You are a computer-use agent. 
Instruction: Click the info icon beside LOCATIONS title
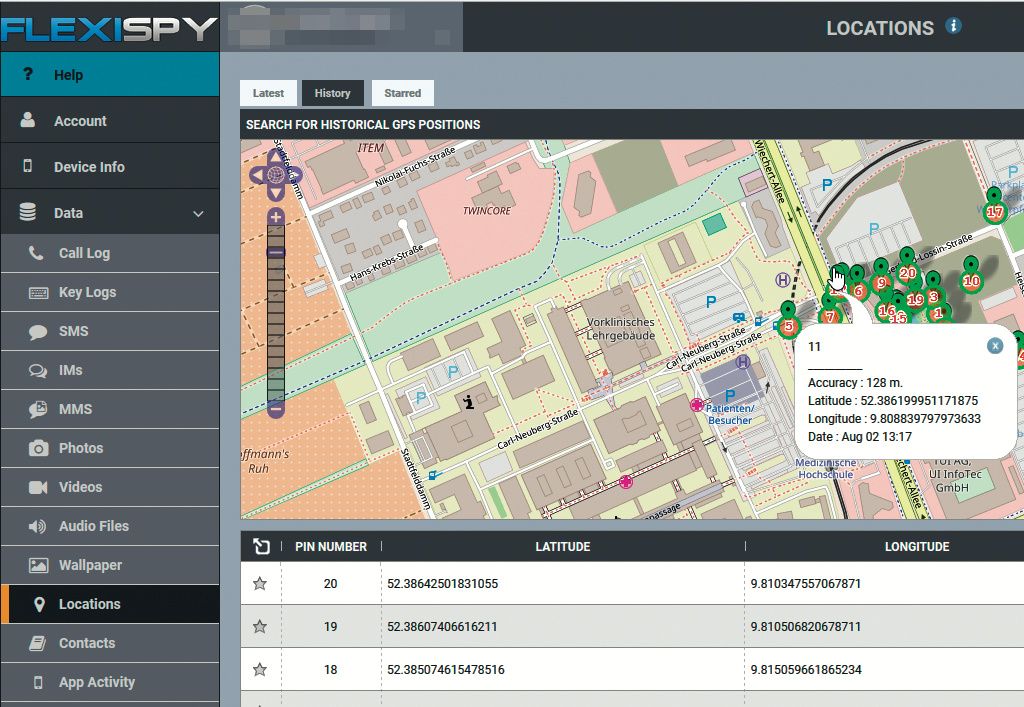pyautogui.click(x=953, y=27)
